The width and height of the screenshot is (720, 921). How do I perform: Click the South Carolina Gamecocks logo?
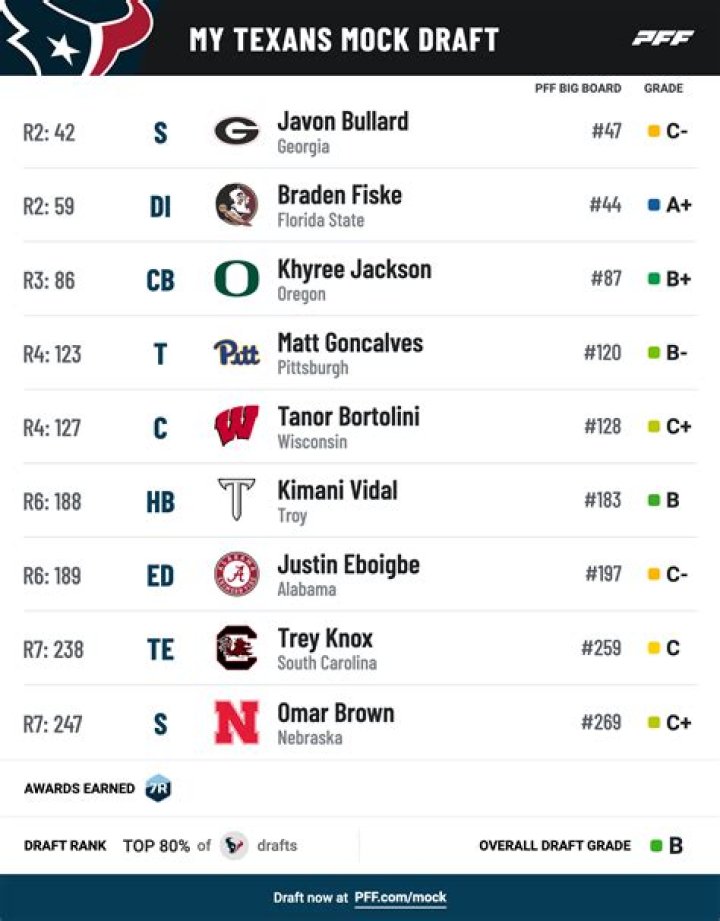tap(236, 648)
